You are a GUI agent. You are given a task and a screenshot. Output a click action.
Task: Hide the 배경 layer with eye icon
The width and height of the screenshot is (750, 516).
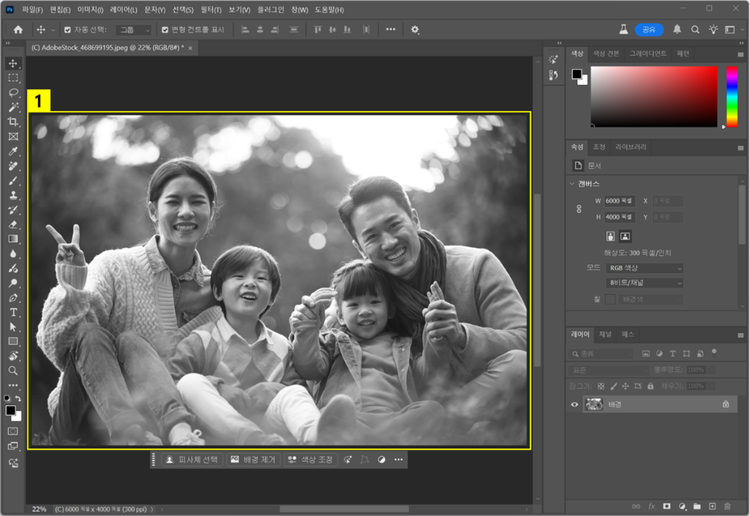[x=574, y=404]
